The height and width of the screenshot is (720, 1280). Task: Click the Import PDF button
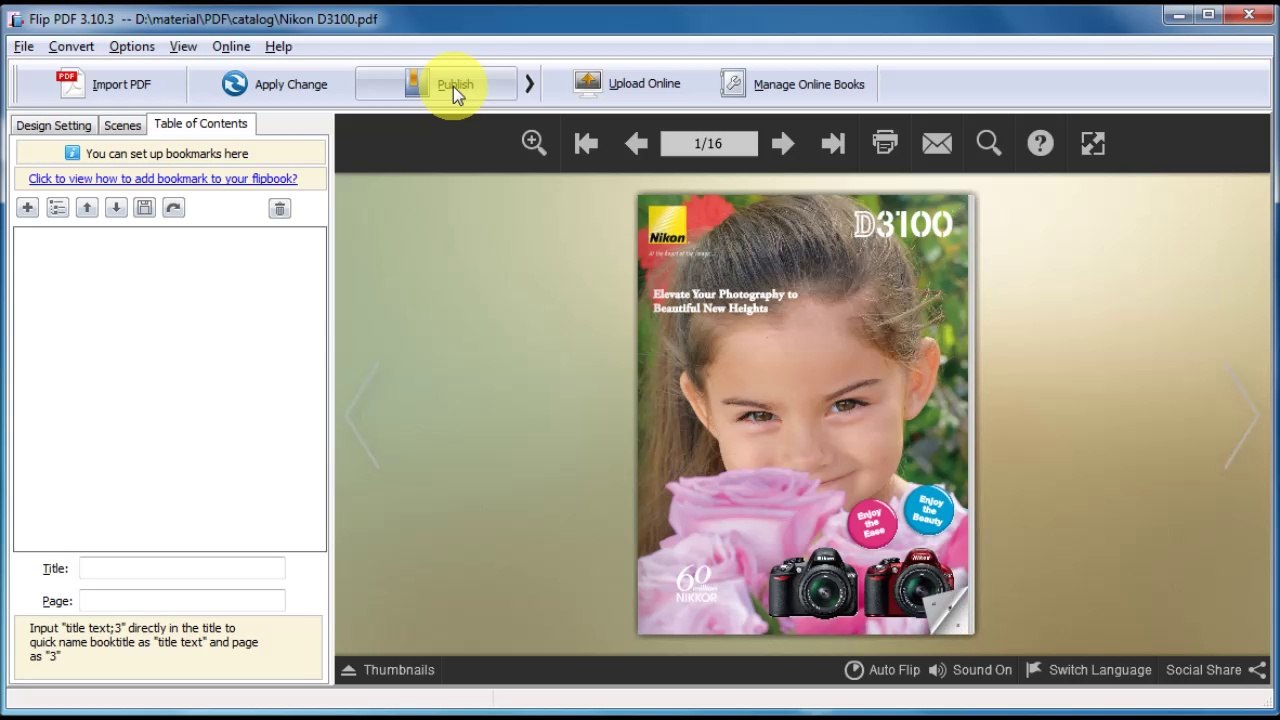coord(104,84)
